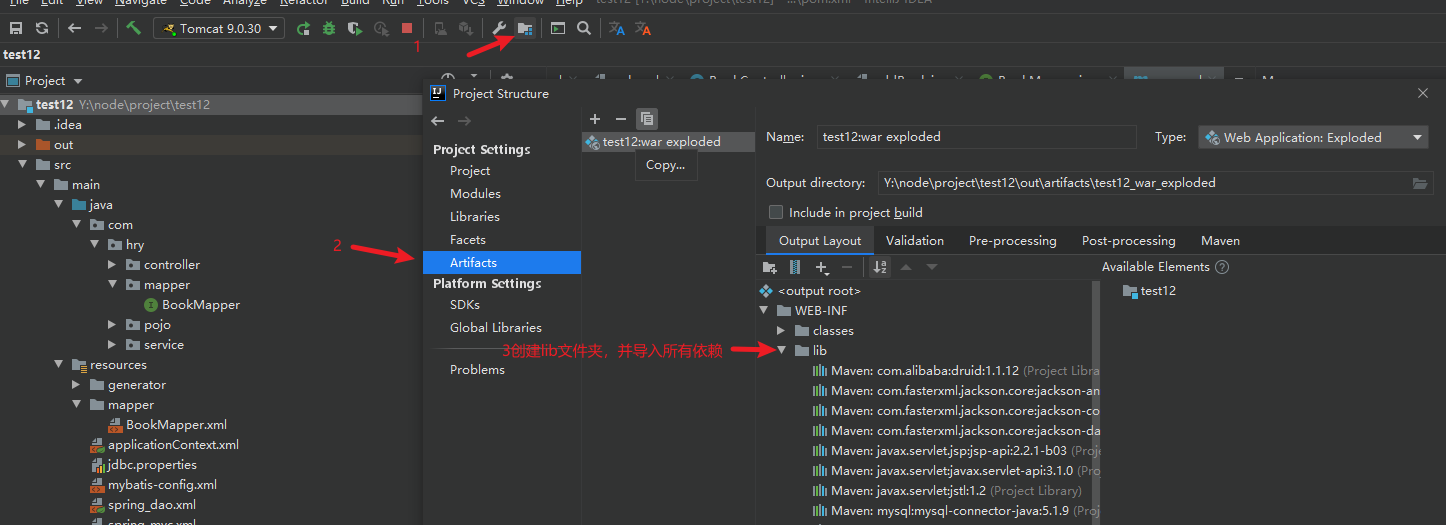Click the Available Elements help question icon
Viewport: 1446px width, 525px height.
(x=1221, y=267)
